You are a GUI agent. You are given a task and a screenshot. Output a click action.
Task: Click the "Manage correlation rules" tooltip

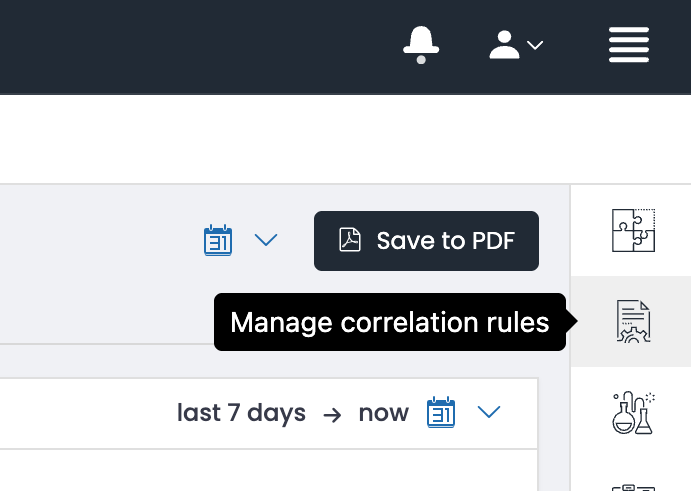[x=390, y=322]
